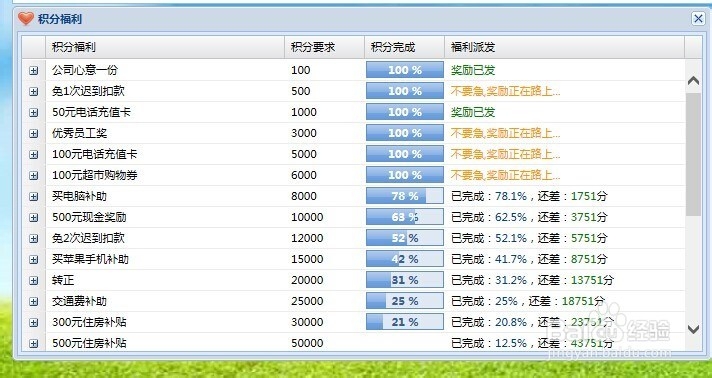This screenshot has width=712, height=378.
Task: Click the vertical scrollbar thumb
Action: 693,154
